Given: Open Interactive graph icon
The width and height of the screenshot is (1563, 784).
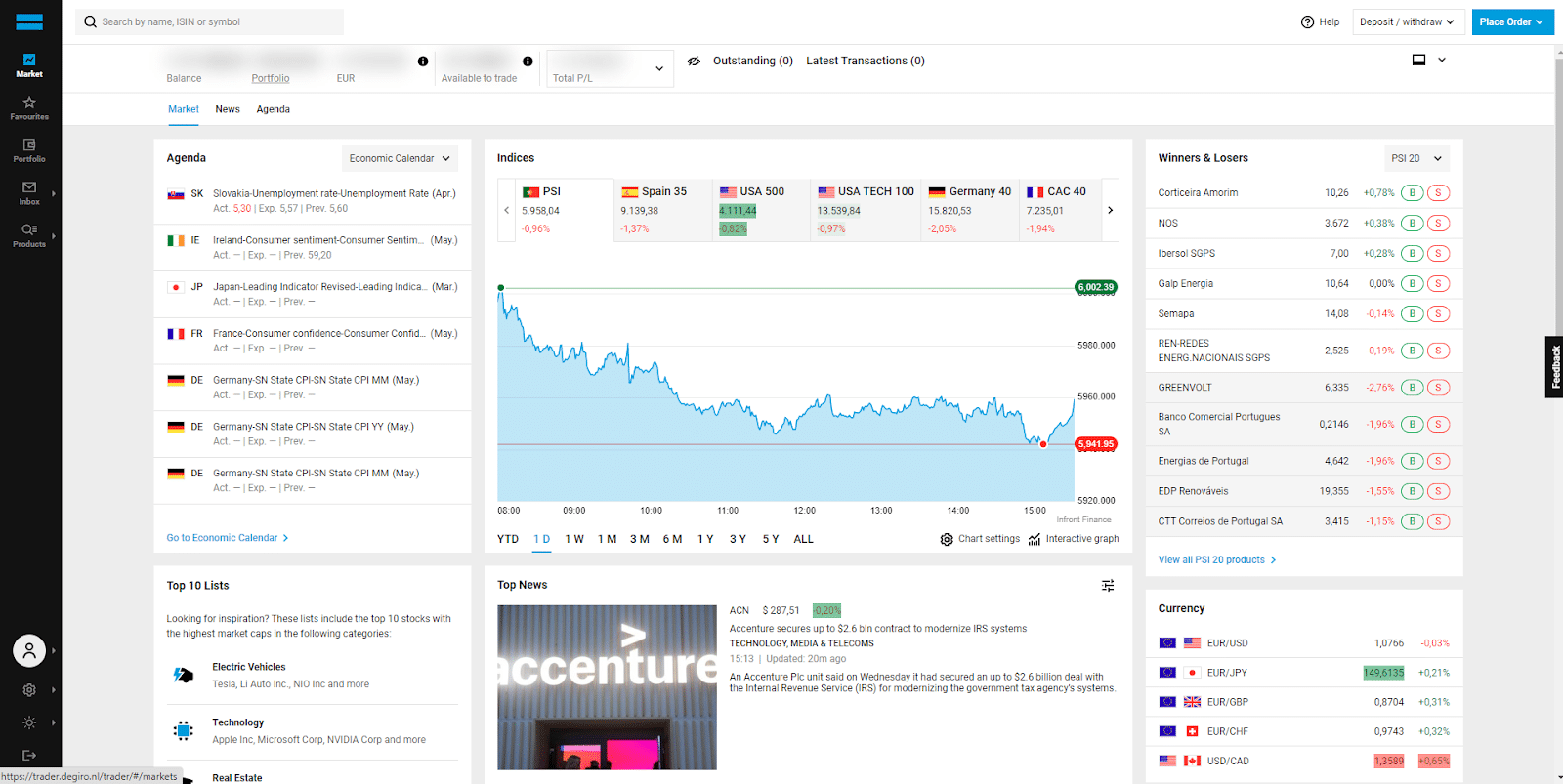Looking at the screenshot, I should coord(1035,539).
